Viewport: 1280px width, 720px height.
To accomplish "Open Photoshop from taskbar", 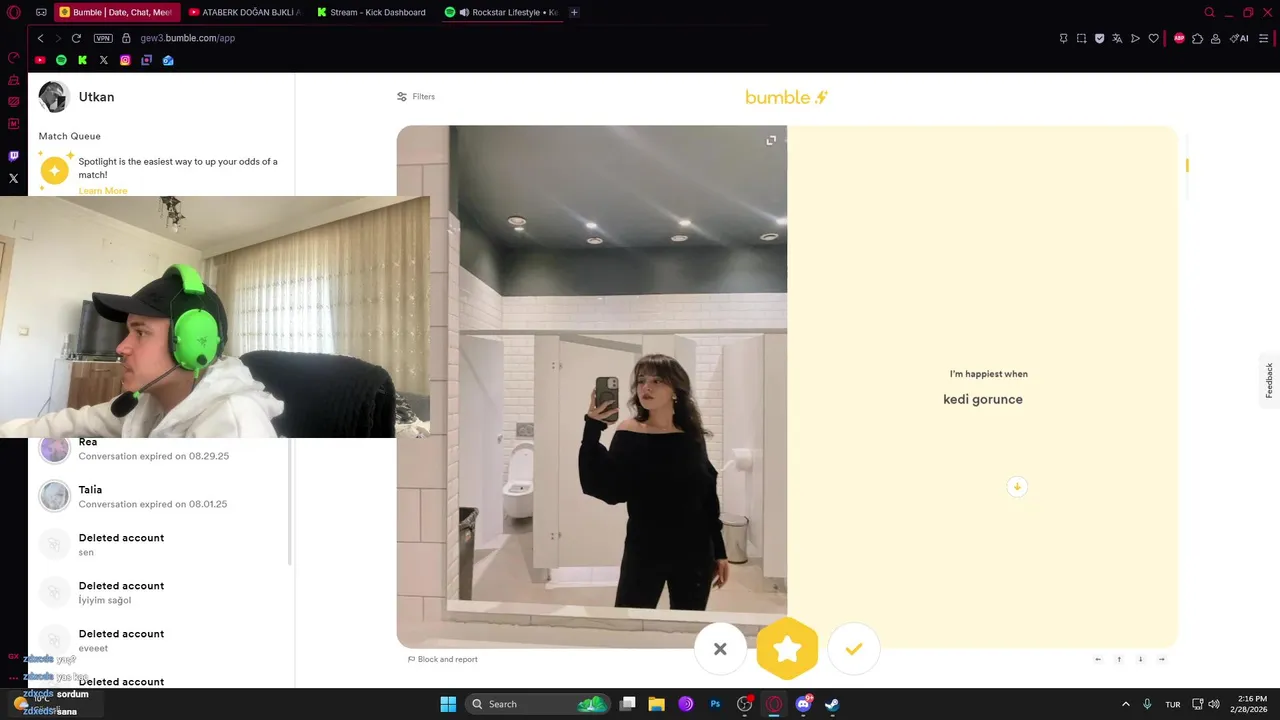I will (715, 704).
